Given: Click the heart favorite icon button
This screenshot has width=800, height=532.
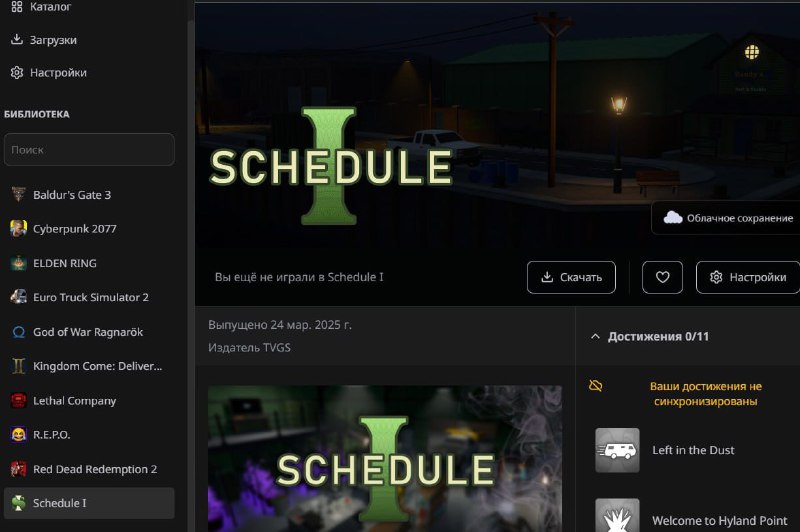Looking at the screenshot, I should (662, 277).
